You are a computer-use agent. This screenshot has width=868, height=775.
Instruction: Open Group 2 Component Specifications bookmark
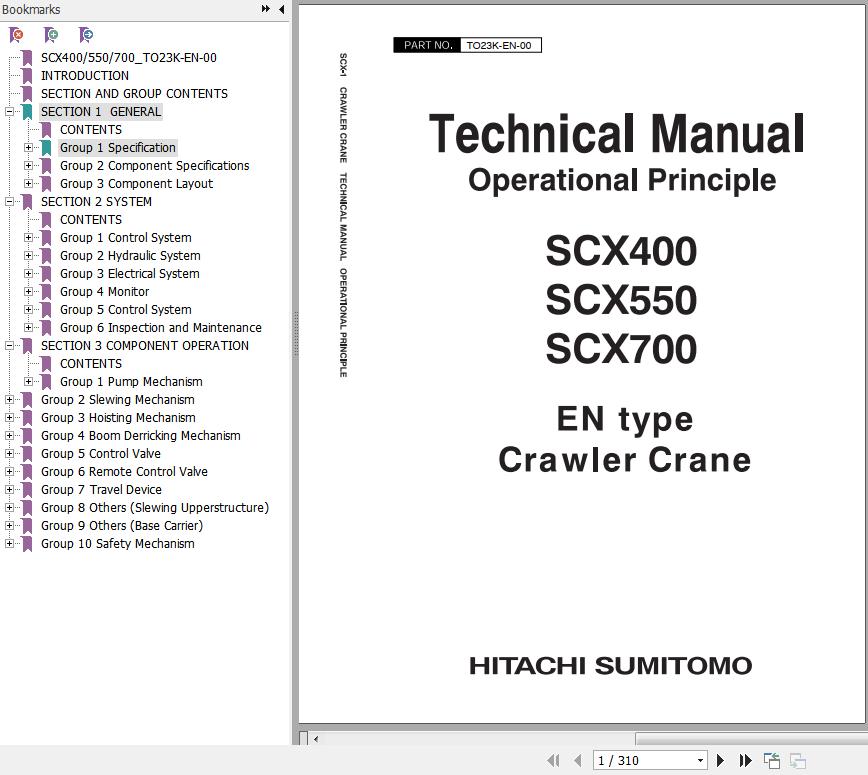(154, 166)
